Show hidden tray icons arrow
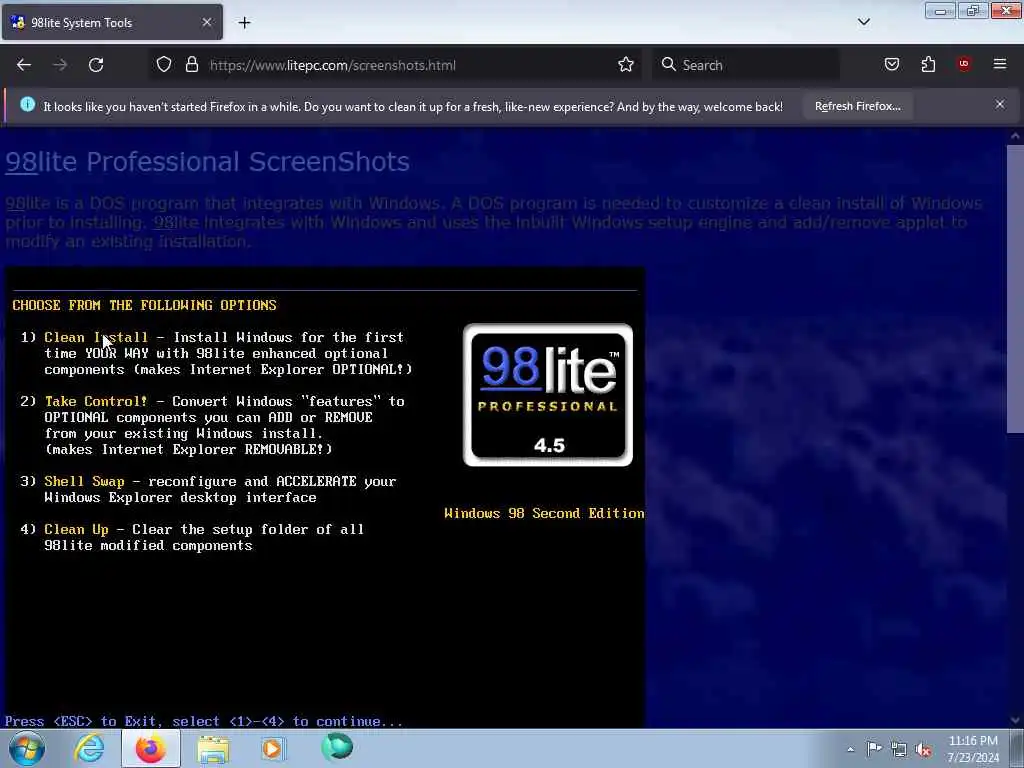The height and width of the screenshot is (768, 1024). click(850, 750)
